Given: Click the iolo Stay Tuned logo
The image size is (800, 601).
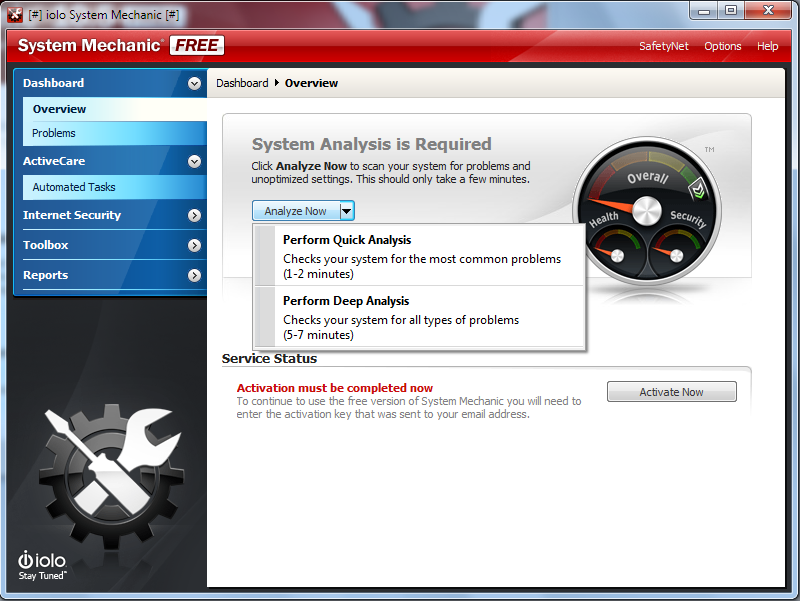Looking at the screenshot, I should (42, 566).
